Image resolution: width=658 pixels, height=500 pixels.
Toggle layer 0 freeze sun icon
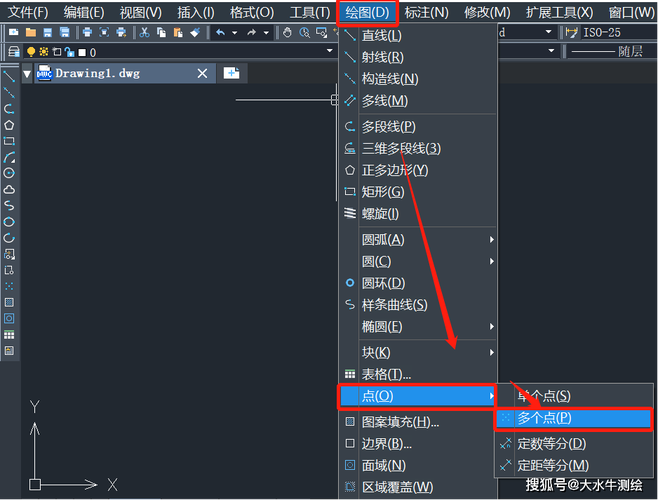[44, 52]
